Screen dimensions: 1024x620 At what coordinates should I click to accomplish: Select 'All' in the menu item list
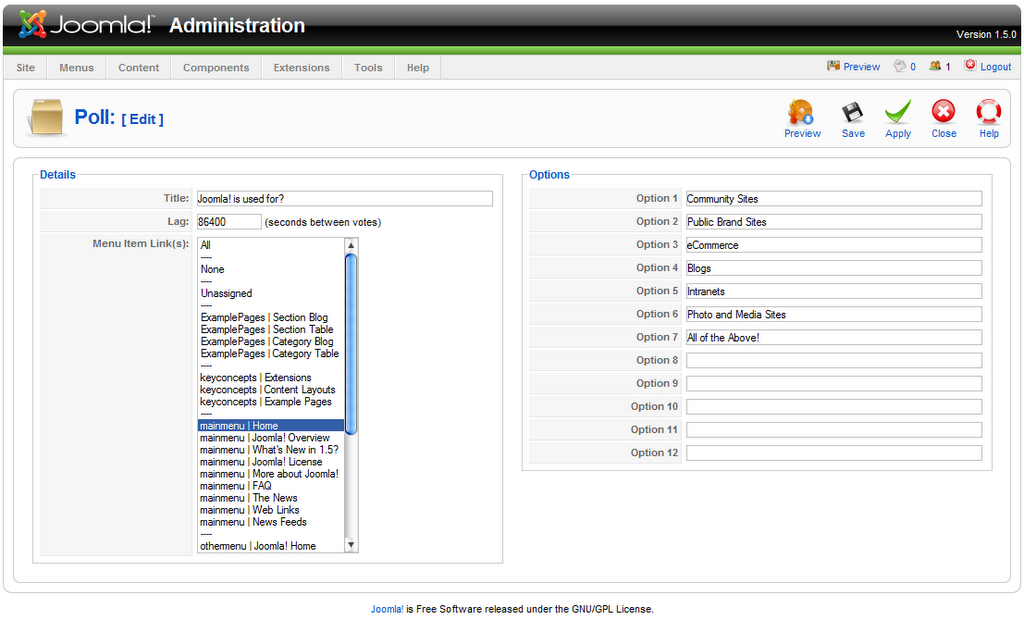tap(271, 245)
